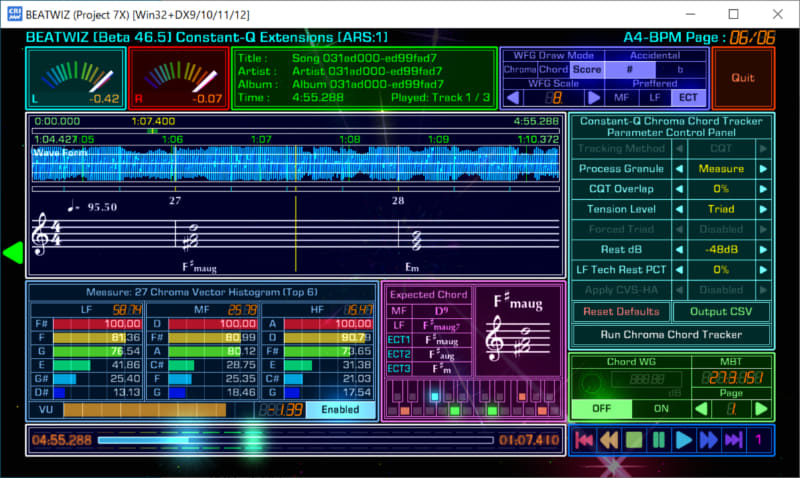Stop playback with green square button
800x478 pixels.
tap(634, 440)
